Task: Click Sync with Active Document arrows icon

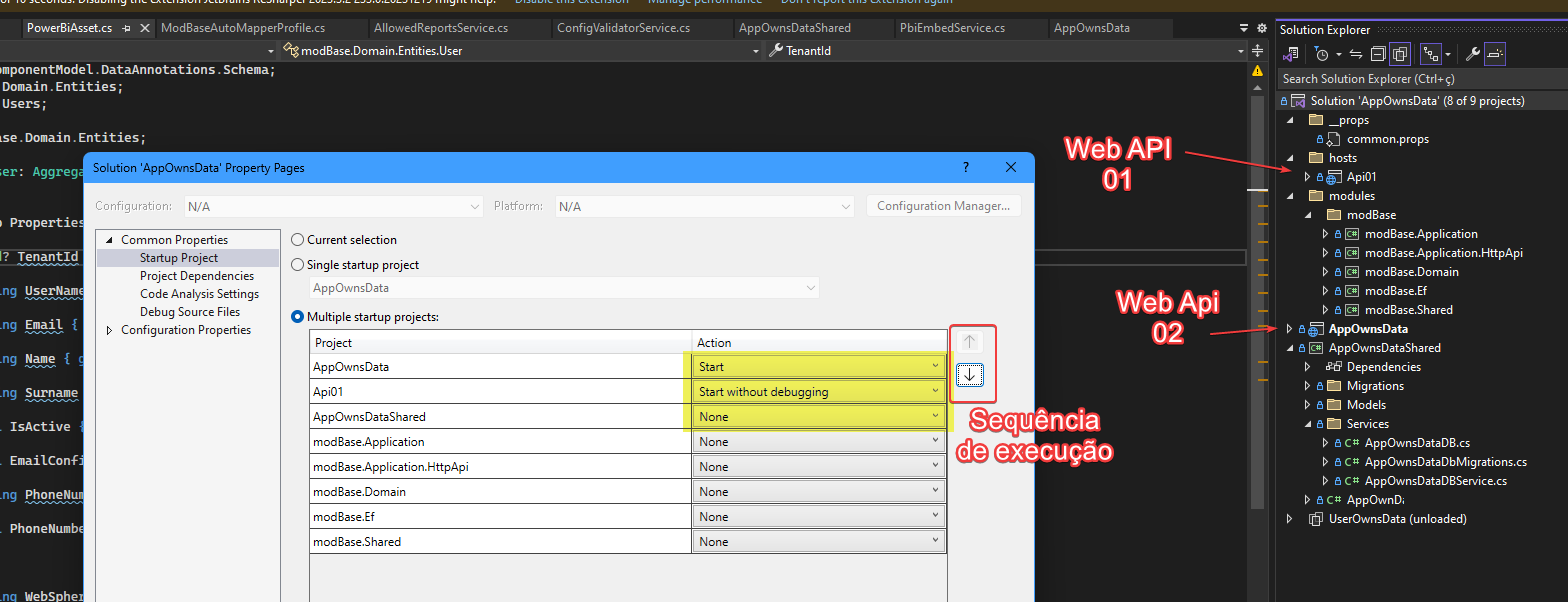Action: coord(1356,53)
